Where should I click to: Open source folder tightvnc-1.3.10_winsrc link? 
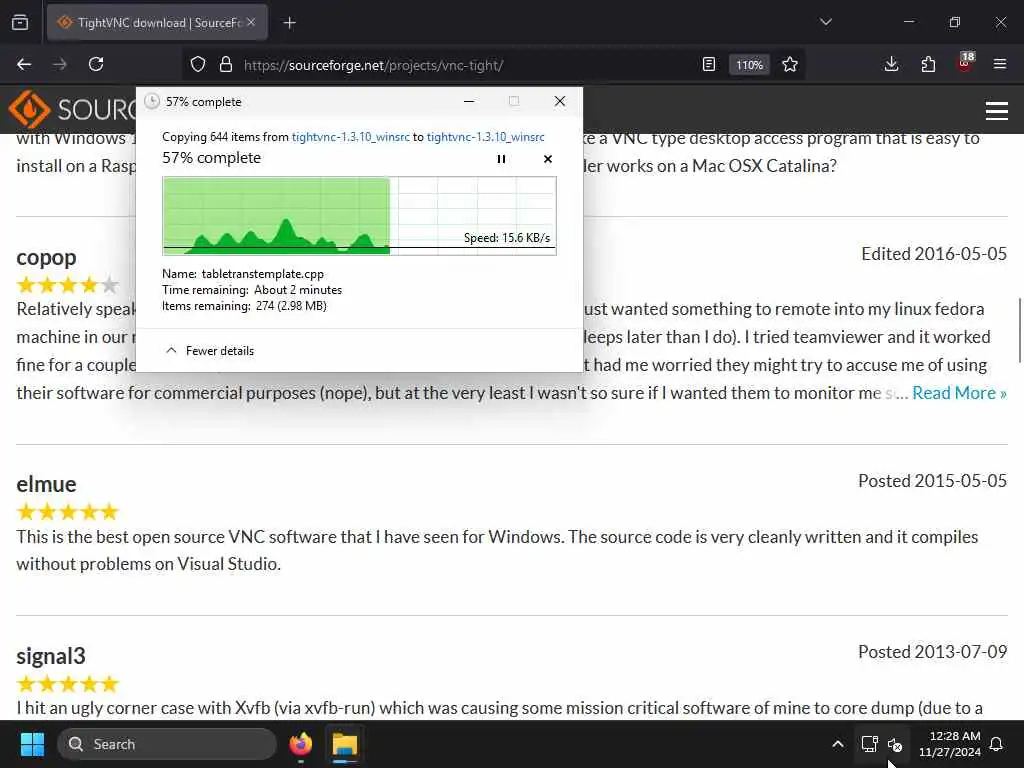coord(351,137)
